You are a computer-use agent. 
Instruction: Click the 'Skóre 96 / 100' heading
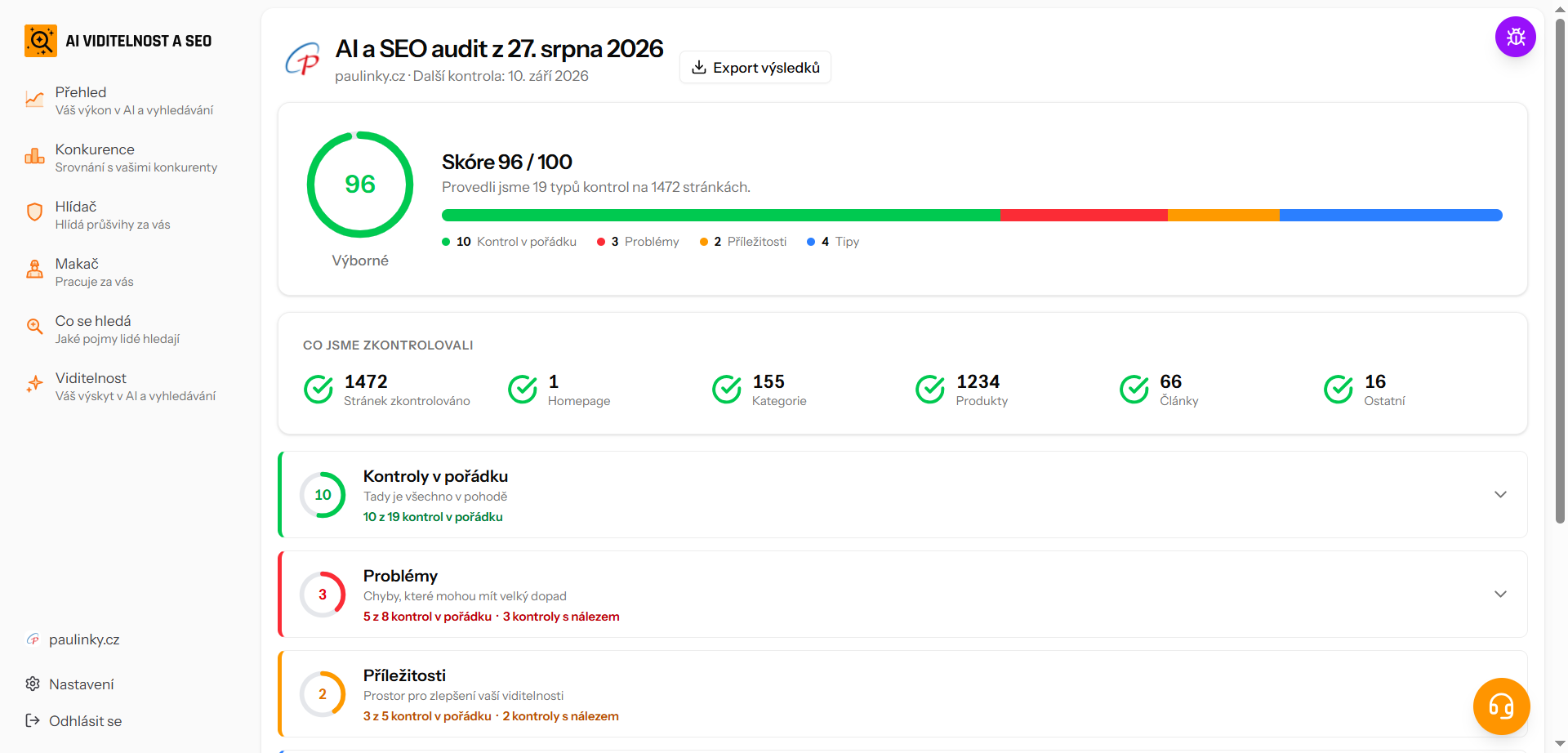coord(507,162)
